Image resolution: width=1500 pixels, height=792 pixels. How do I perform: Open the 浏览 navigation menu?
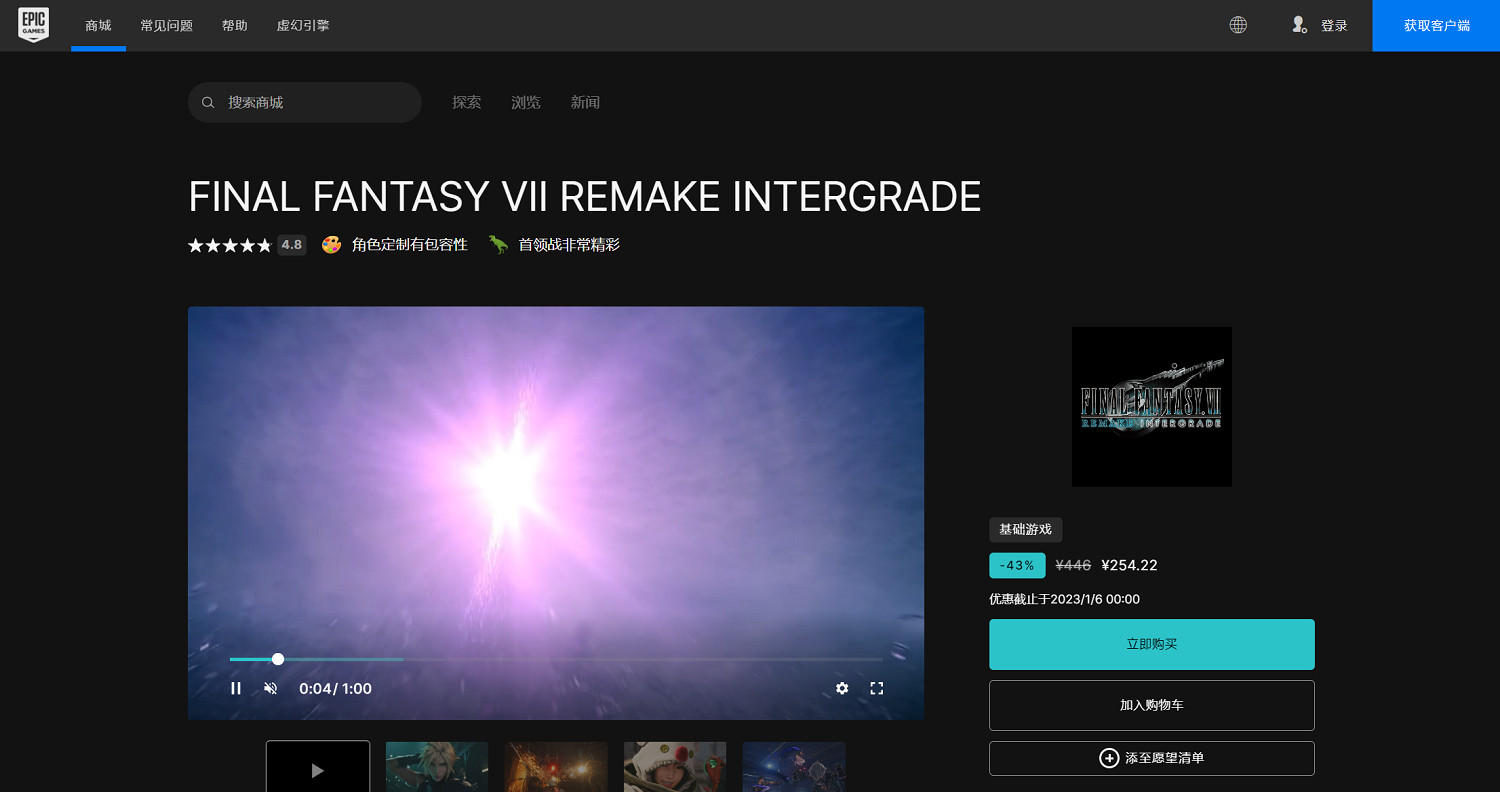tap(526, 102)
